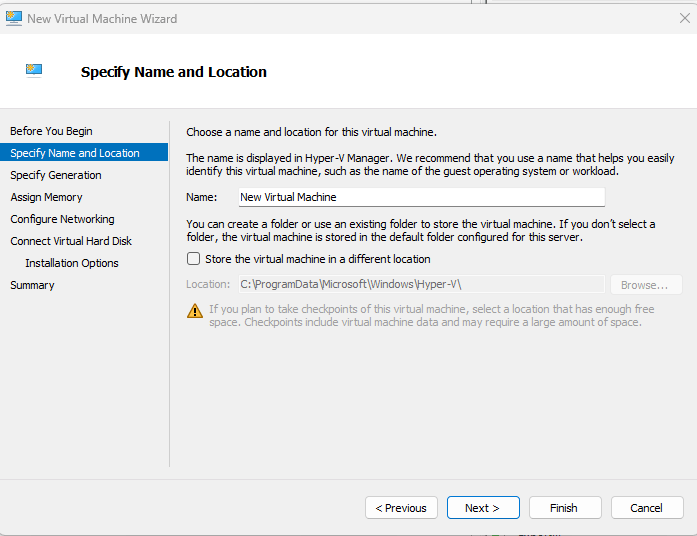The height and width of the screenshot is (536, 697).
Task: Go to the Before You Begin step
Action: [x=51, y=131]
